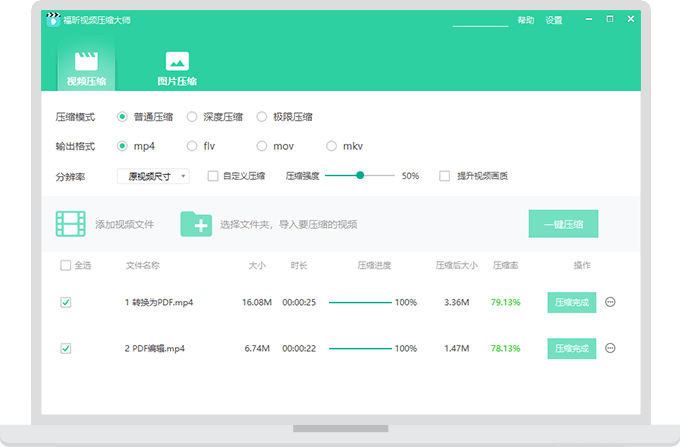Image resolution: width=680 pixels, height=447 pixels.
Task: Close the application window
Action: pos(631,19)
